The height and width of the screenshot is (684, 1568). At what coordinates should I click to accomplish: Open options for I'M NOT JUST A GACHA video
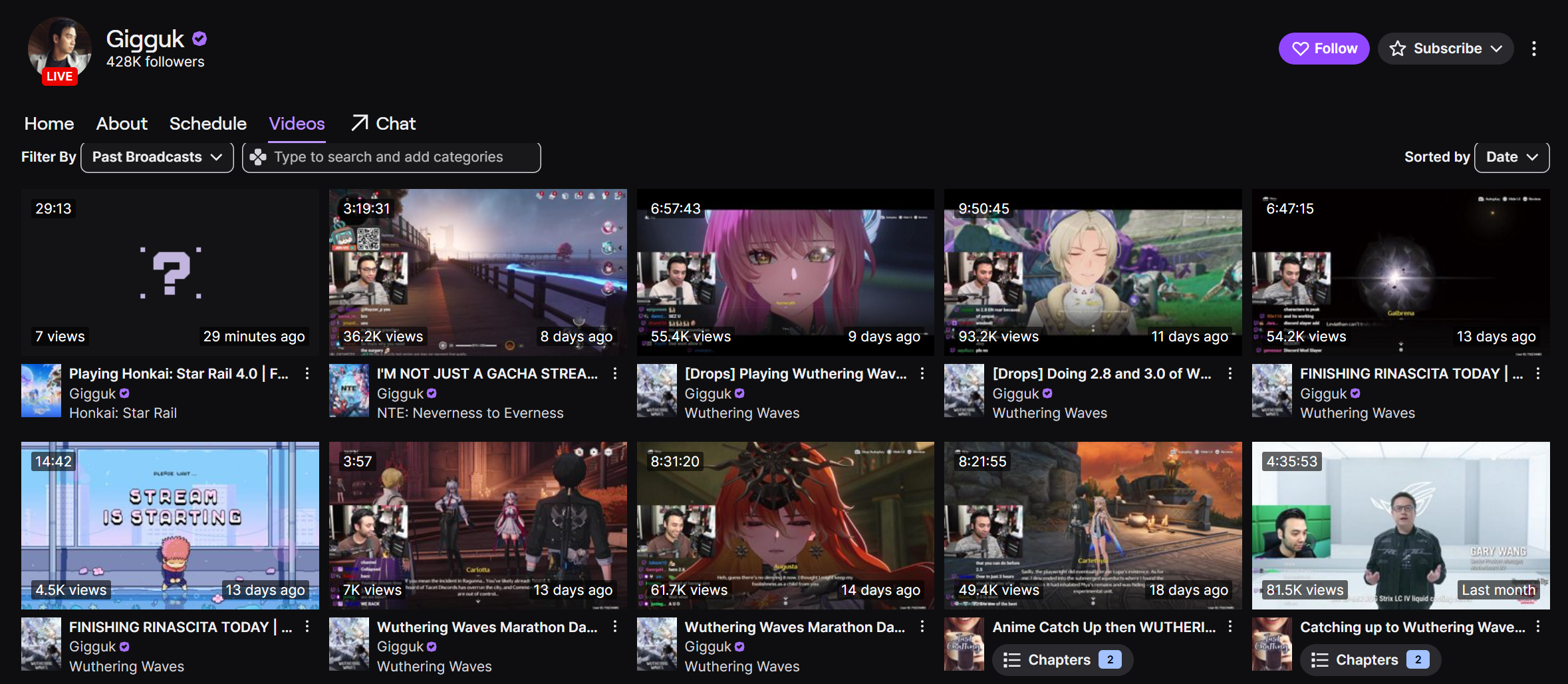tap(615, 374)
